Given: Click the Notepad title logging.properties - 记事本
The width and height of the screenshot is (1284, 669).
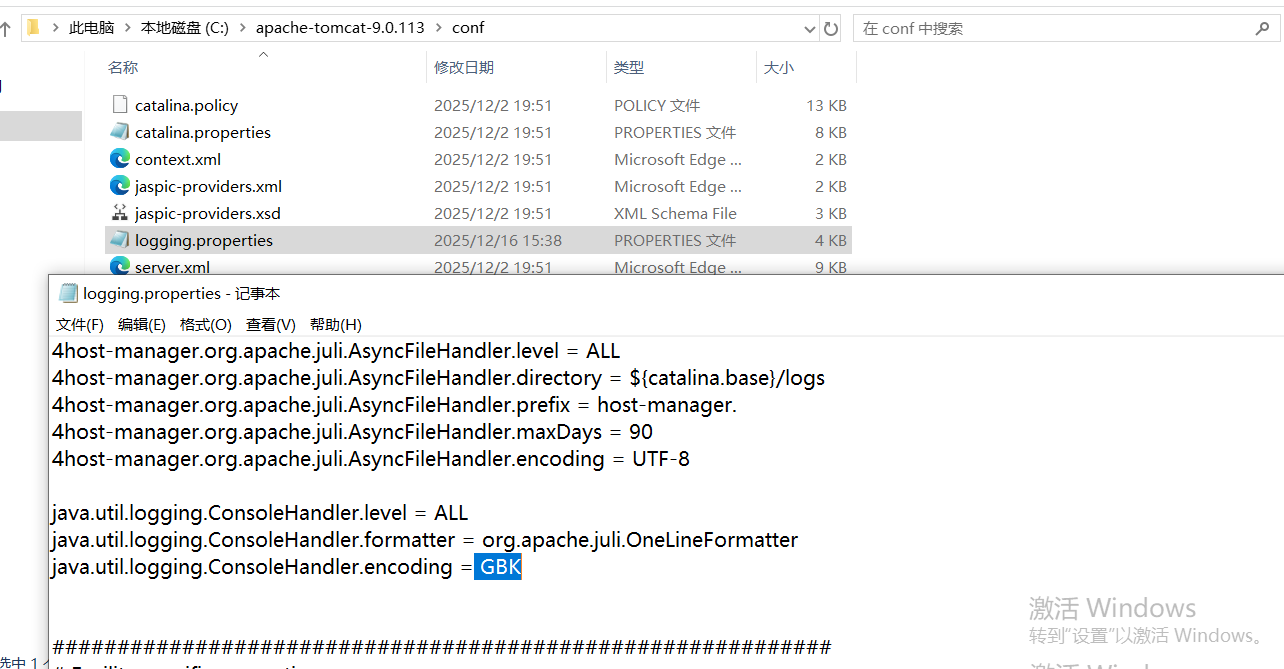Looking at the screenshot, I should pos(182,293).
